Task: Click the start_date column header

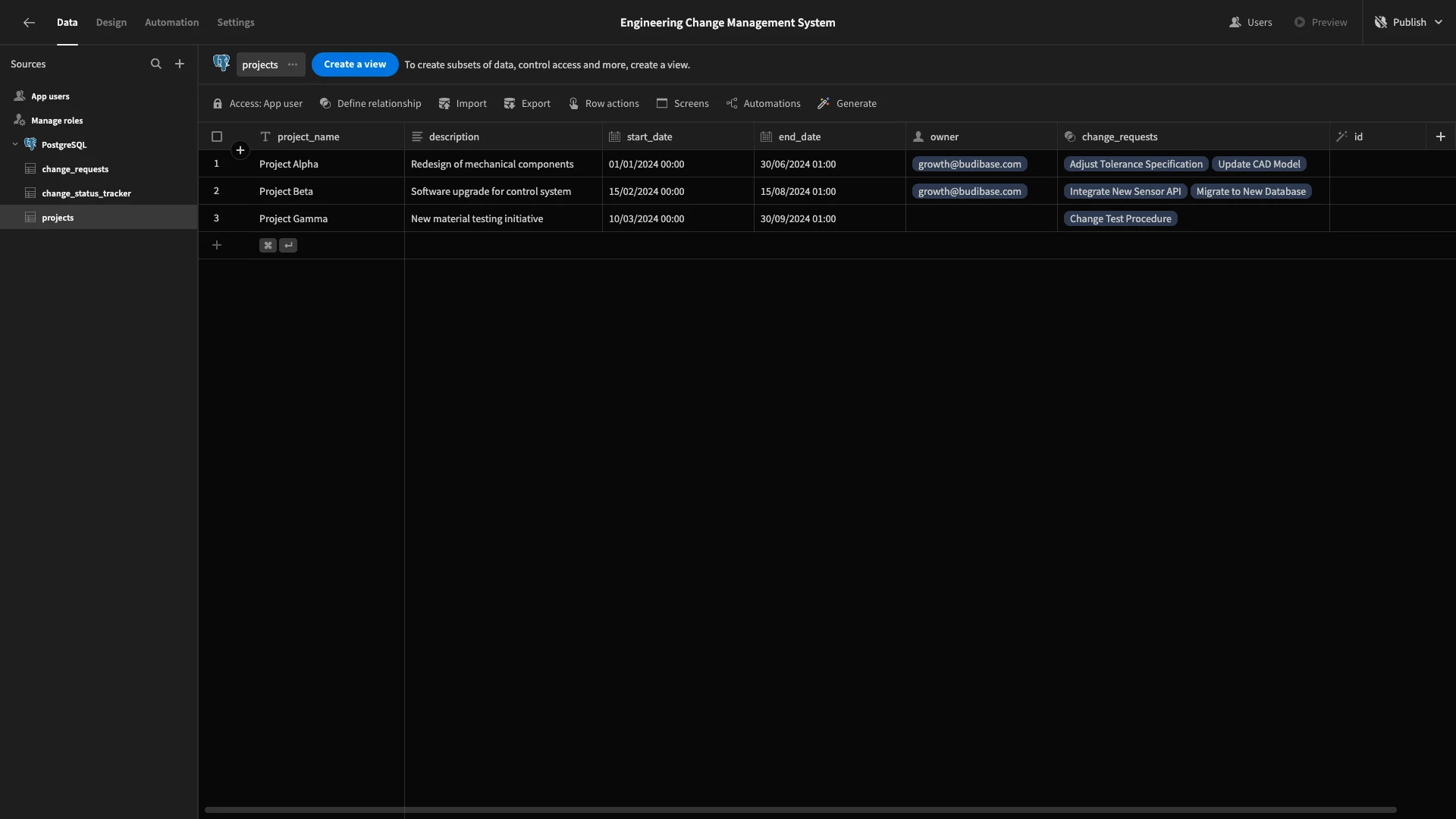Action: (x=678, y=137)
